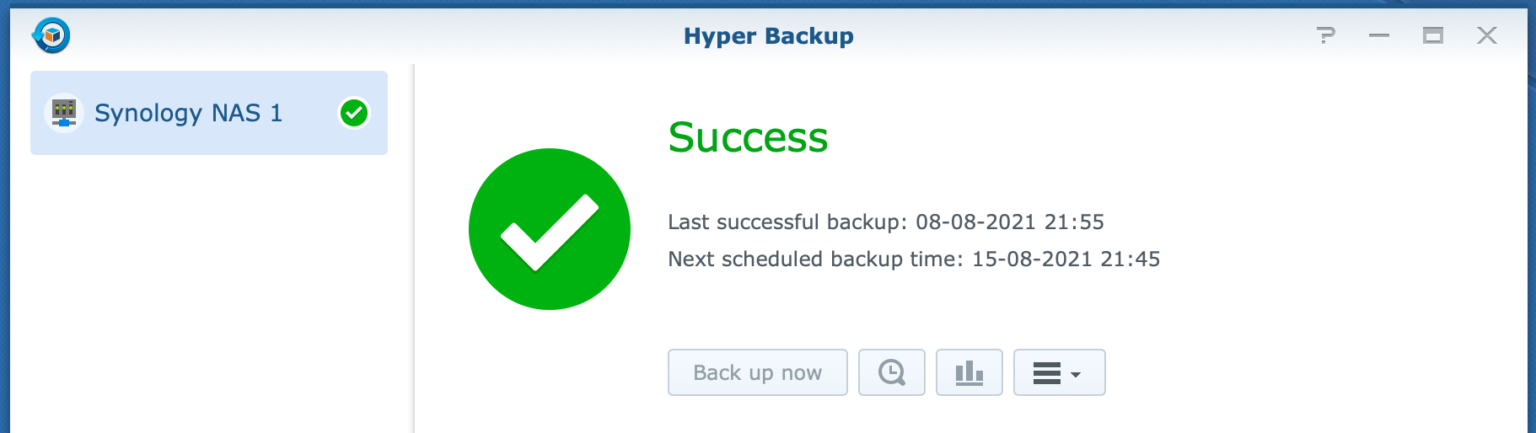The image size is (1536, 433).
Task: Click the NAS device icon in sidebar
Action: 64,113
